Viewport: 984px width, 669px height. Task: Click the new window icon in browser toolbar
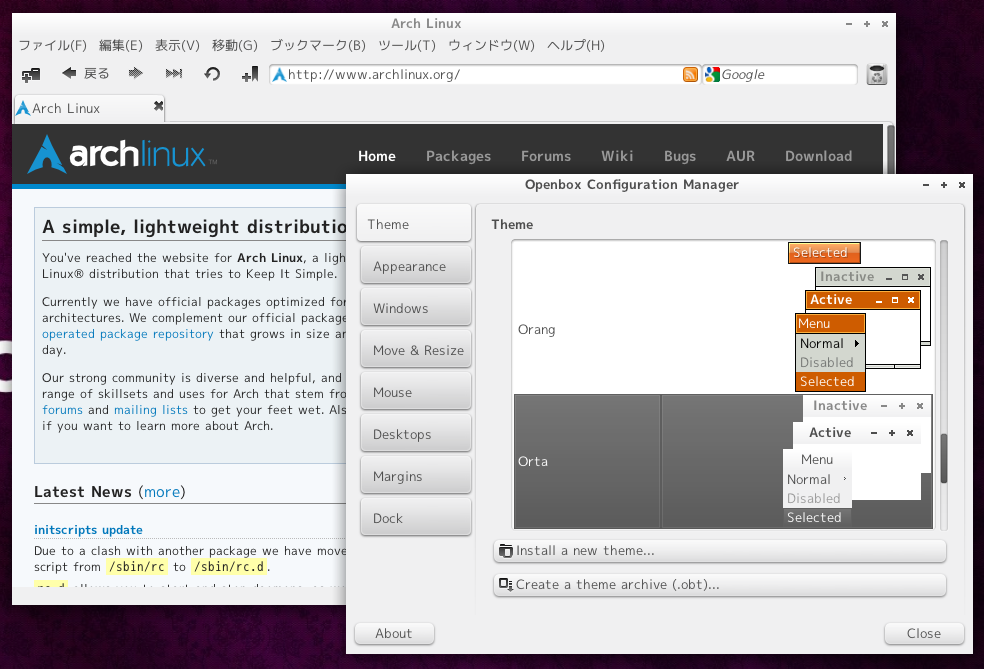pos(31,75)
